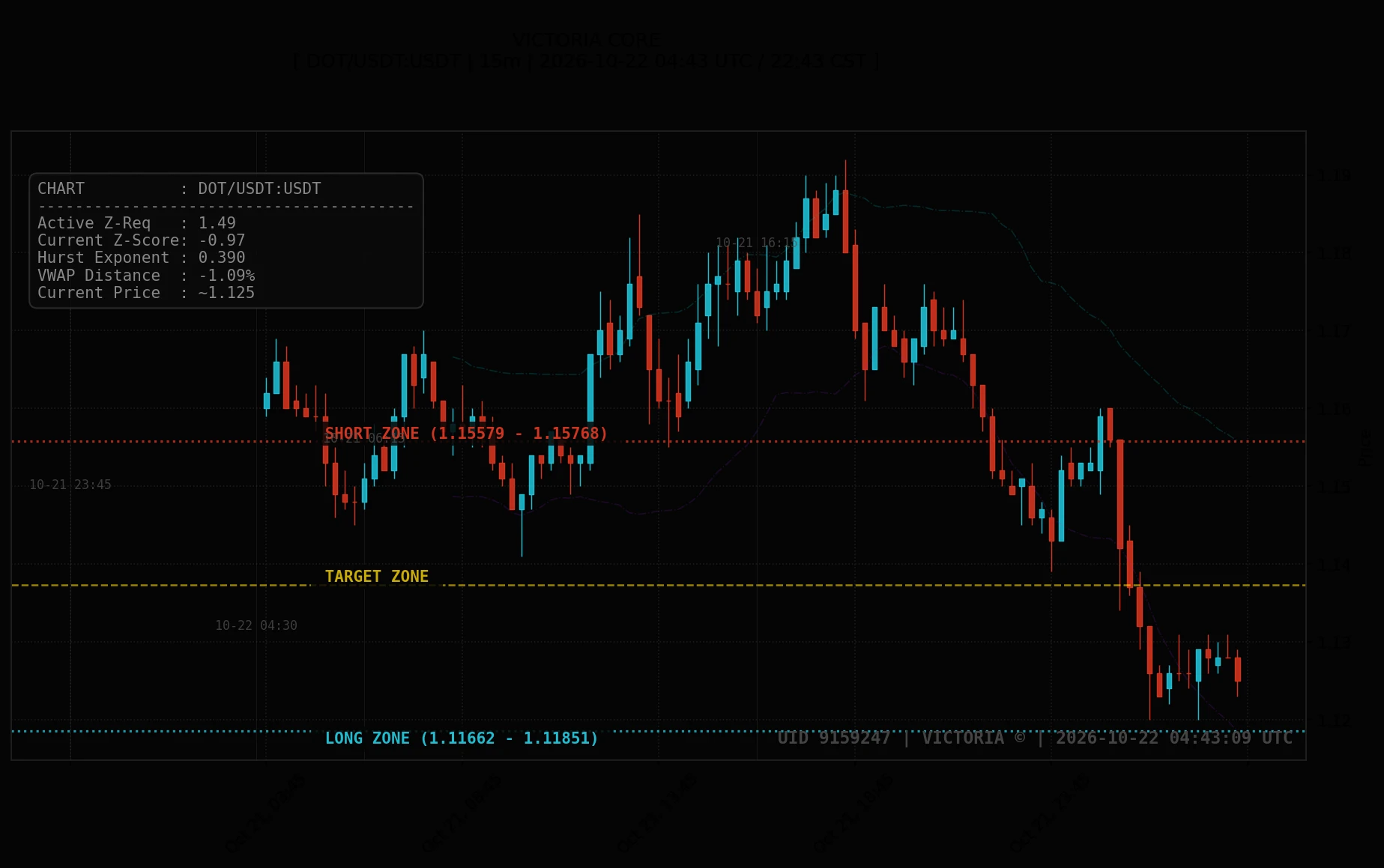
Task: Click the VWAP Distance -1.09% row
Action: [146, 276]
